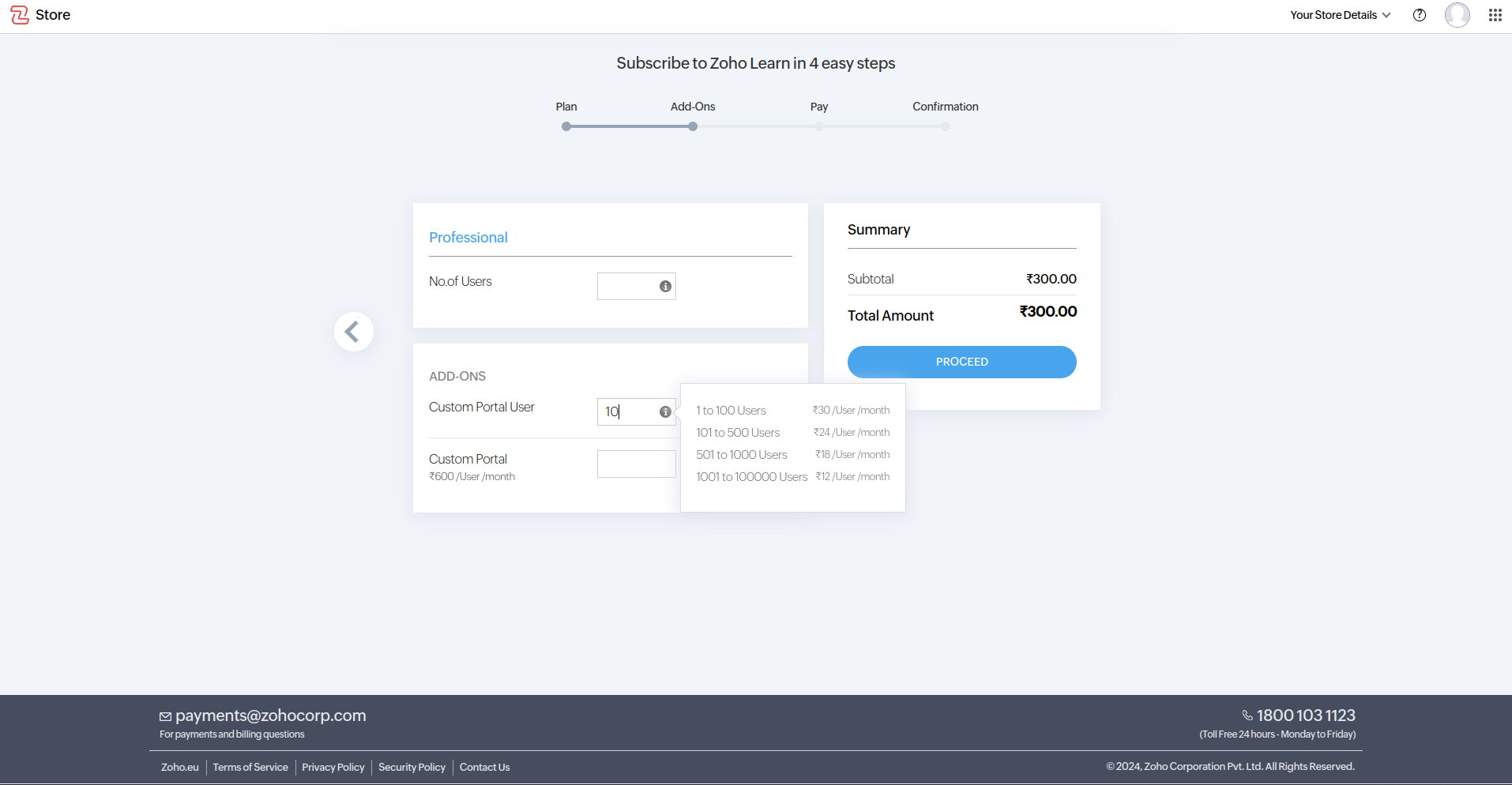1512x785 pixels.
Task: Click the Total Amount label
Action: (x=890, y=316)
